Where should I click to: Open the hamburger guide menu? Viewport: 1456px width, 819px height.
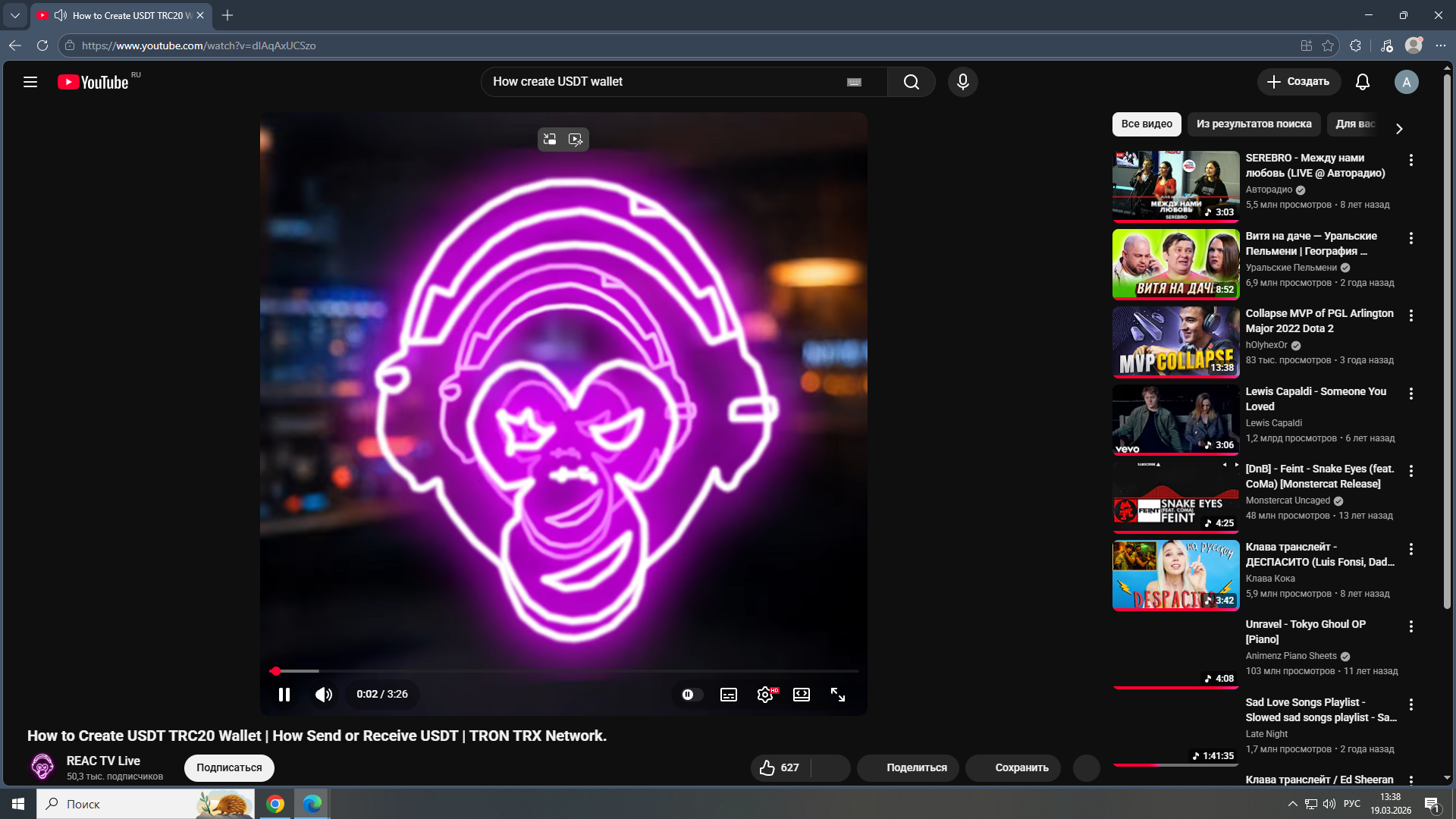30,82
